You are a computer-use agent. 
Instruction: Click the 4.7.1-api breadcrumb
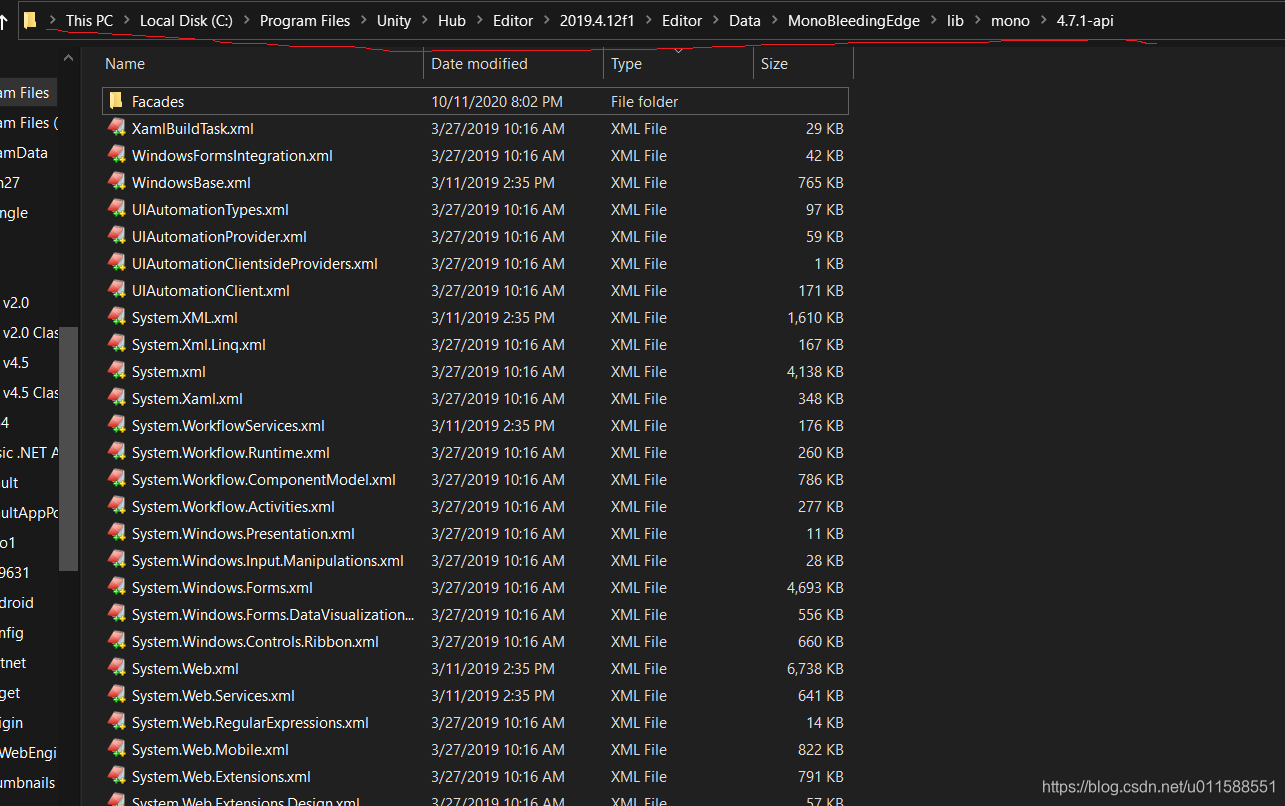(x=1085, y=21)
